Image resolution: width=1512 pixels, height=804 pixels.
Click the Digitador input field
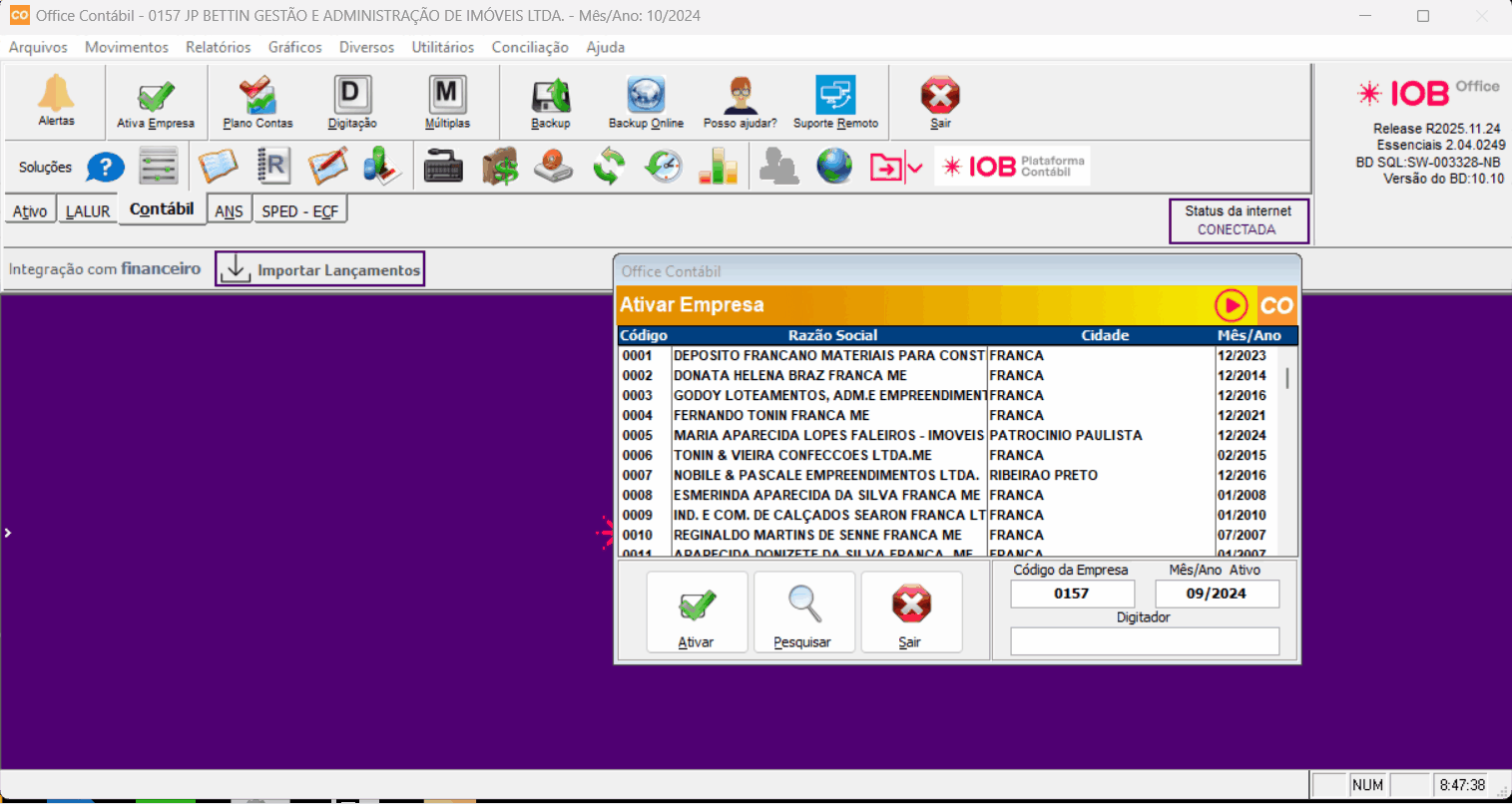(x=1144, y=641)
